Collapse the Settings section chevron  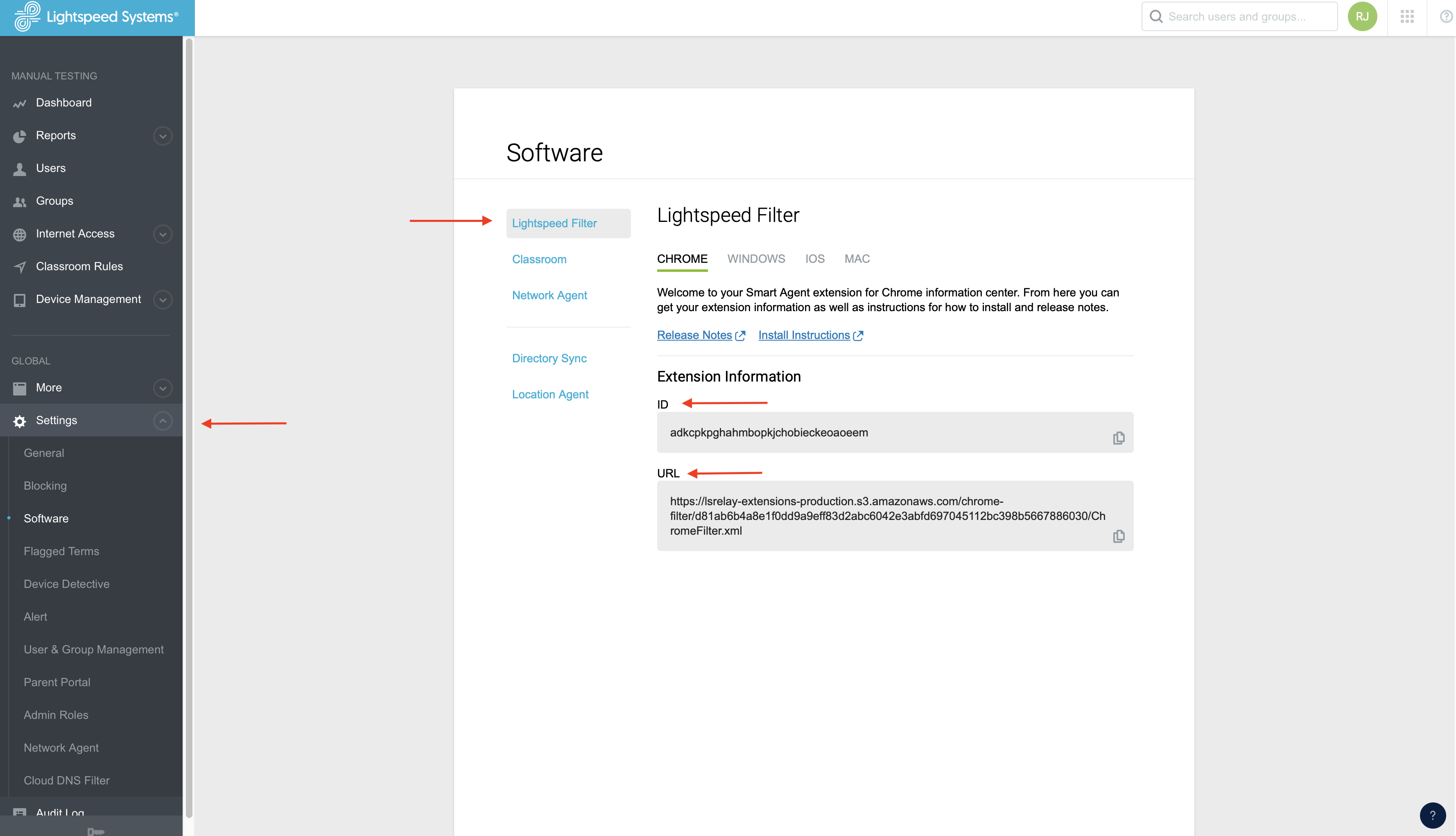point(163,421)
